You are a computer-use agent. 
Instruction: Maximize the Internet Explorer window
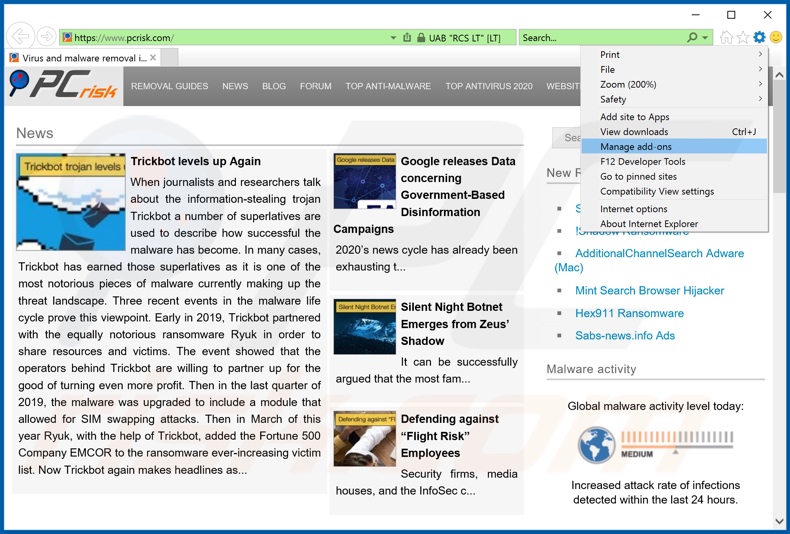[x=731, y=15]
